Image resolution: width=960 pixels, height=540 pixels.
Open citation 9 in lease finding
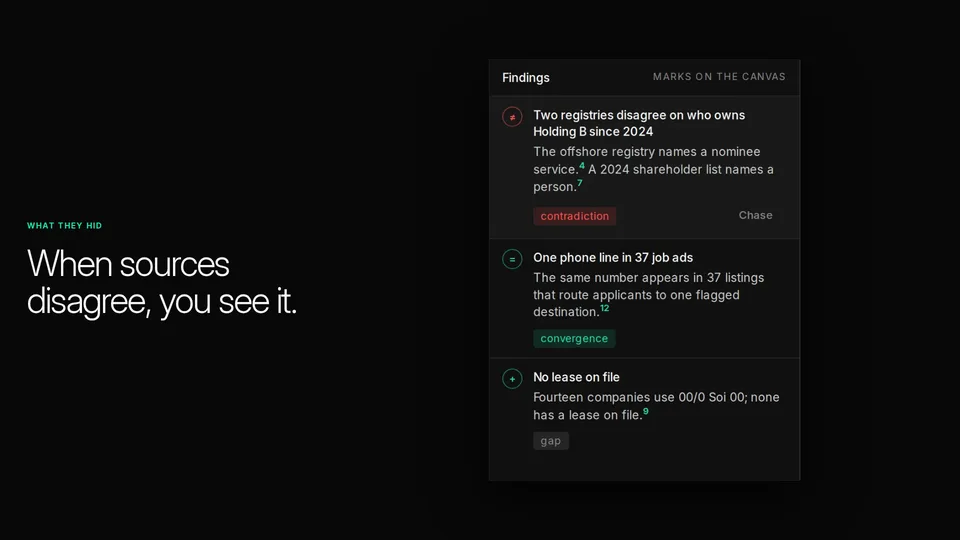tap(645, 411)
